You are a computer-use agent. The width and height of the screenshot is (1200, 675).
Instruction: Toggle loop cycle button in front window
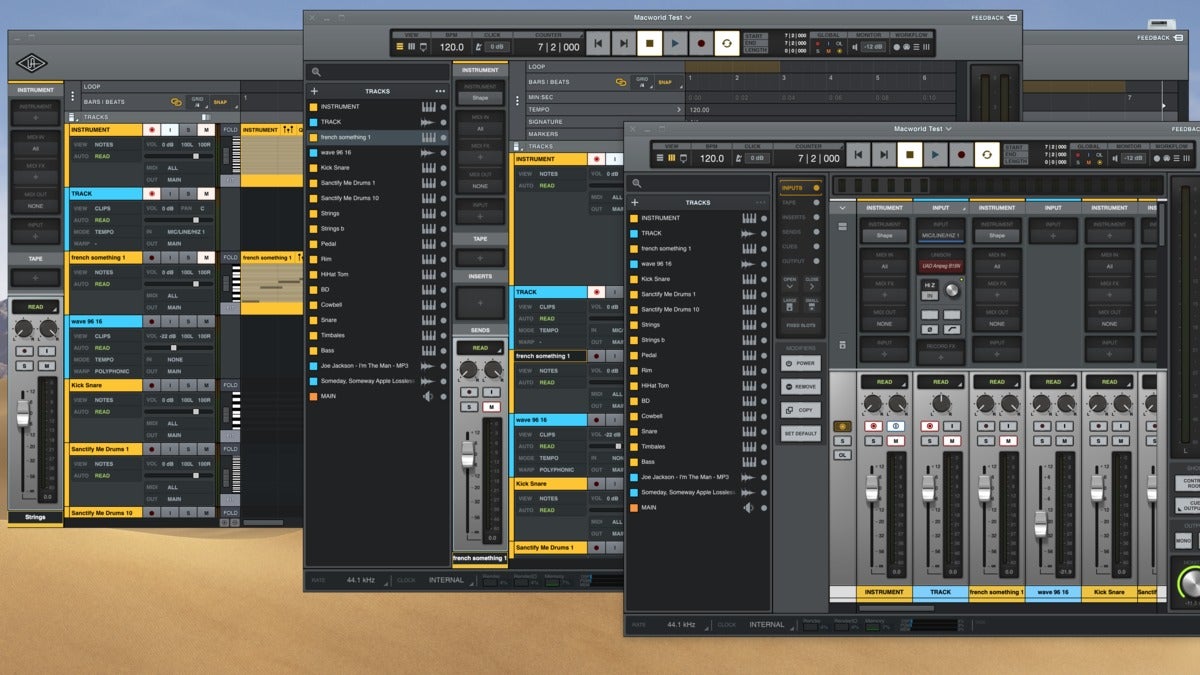tap(987, 155)
